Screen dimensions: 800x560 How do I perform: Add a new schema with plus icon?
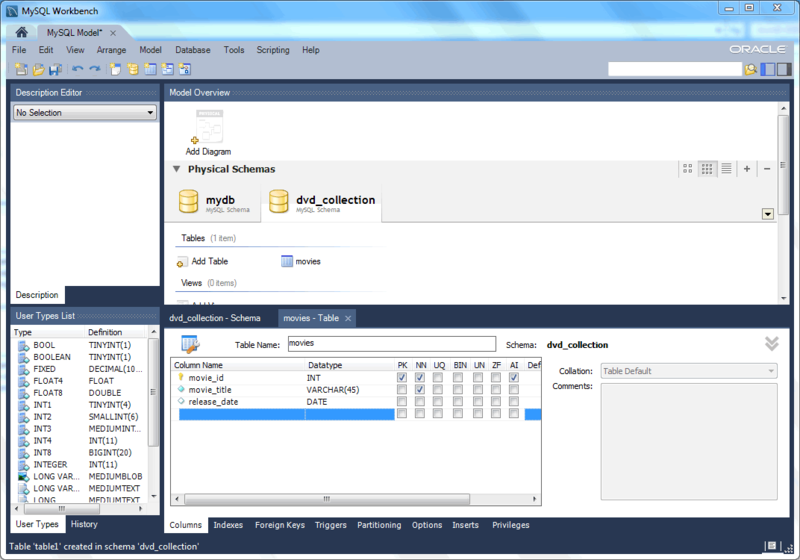point(747,169)
